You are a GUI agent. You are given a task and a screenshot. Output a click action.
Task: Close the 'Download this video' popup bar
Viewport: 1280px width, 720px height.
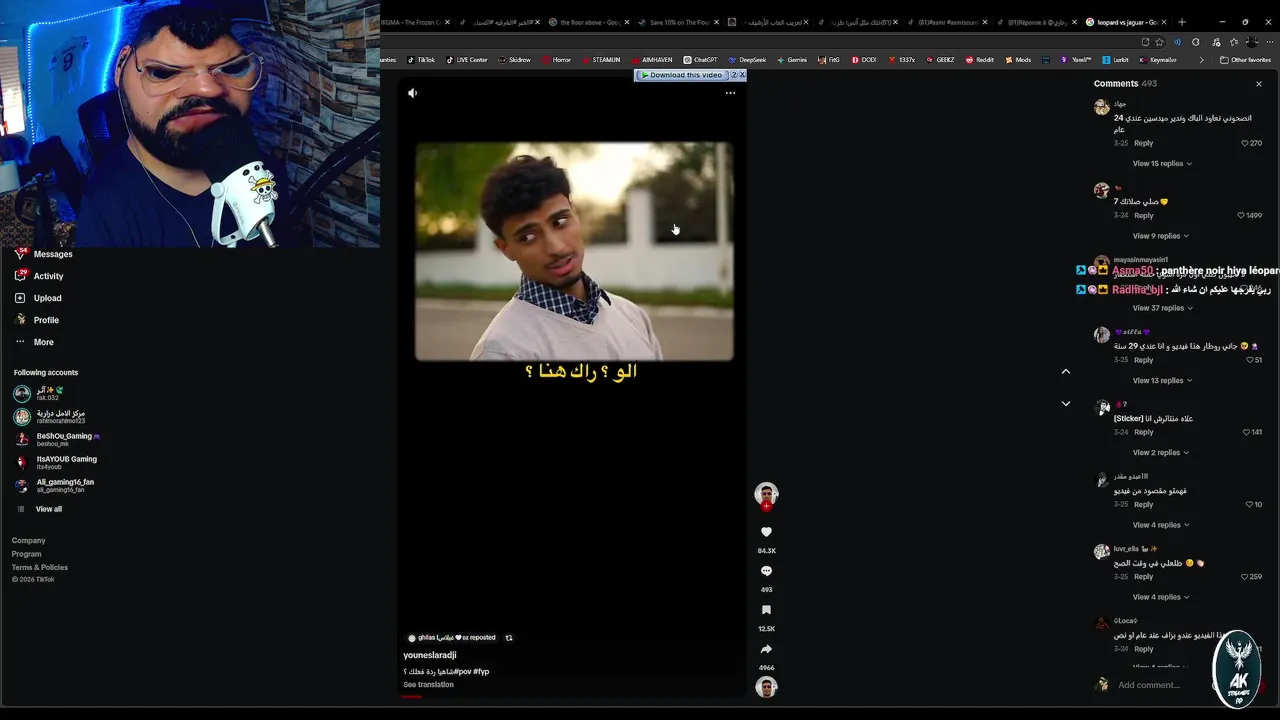[x=742, y=75]
